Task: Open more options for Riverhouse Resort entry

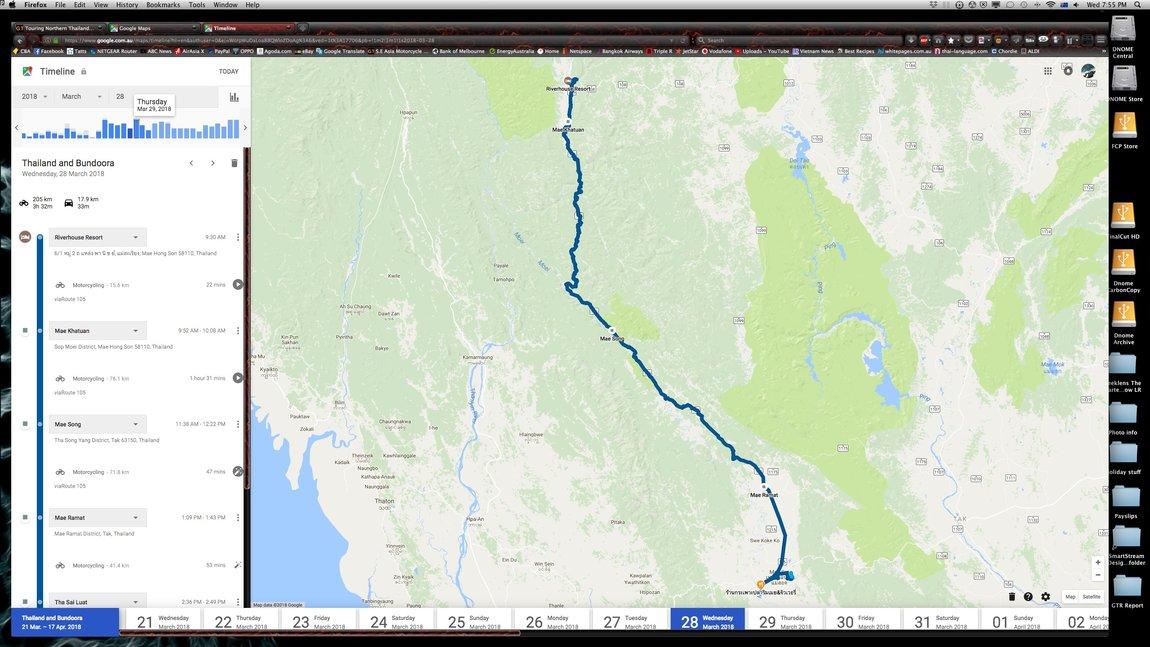Action: (238, 237)
